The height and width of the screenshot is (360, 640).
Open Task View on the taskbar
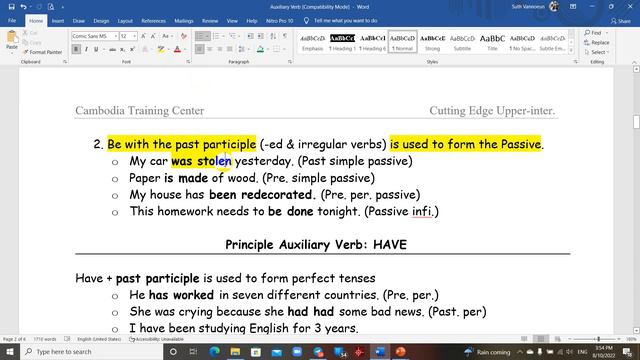[193, 351]
